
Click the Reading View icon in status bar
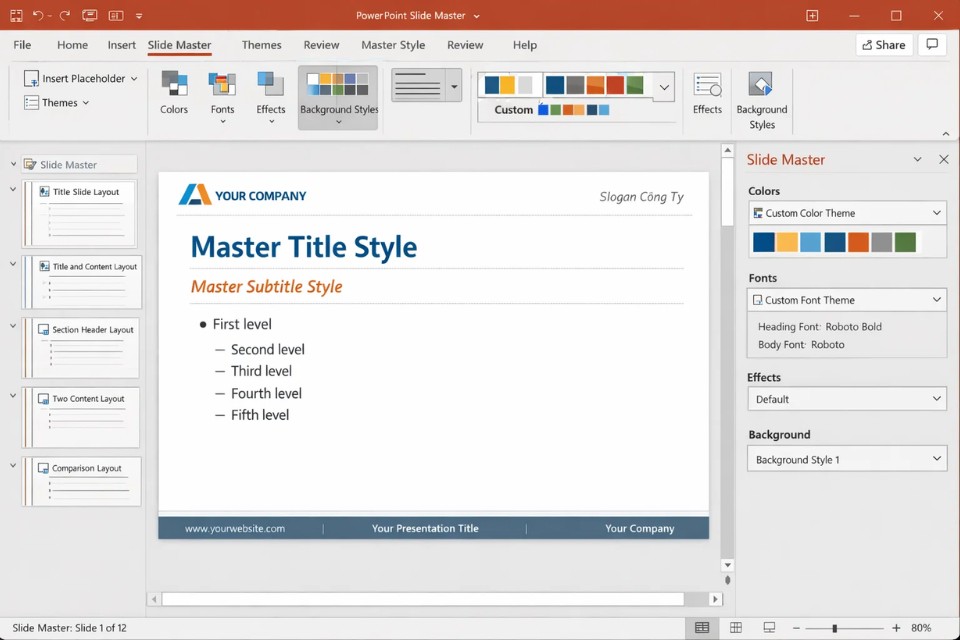769,625
